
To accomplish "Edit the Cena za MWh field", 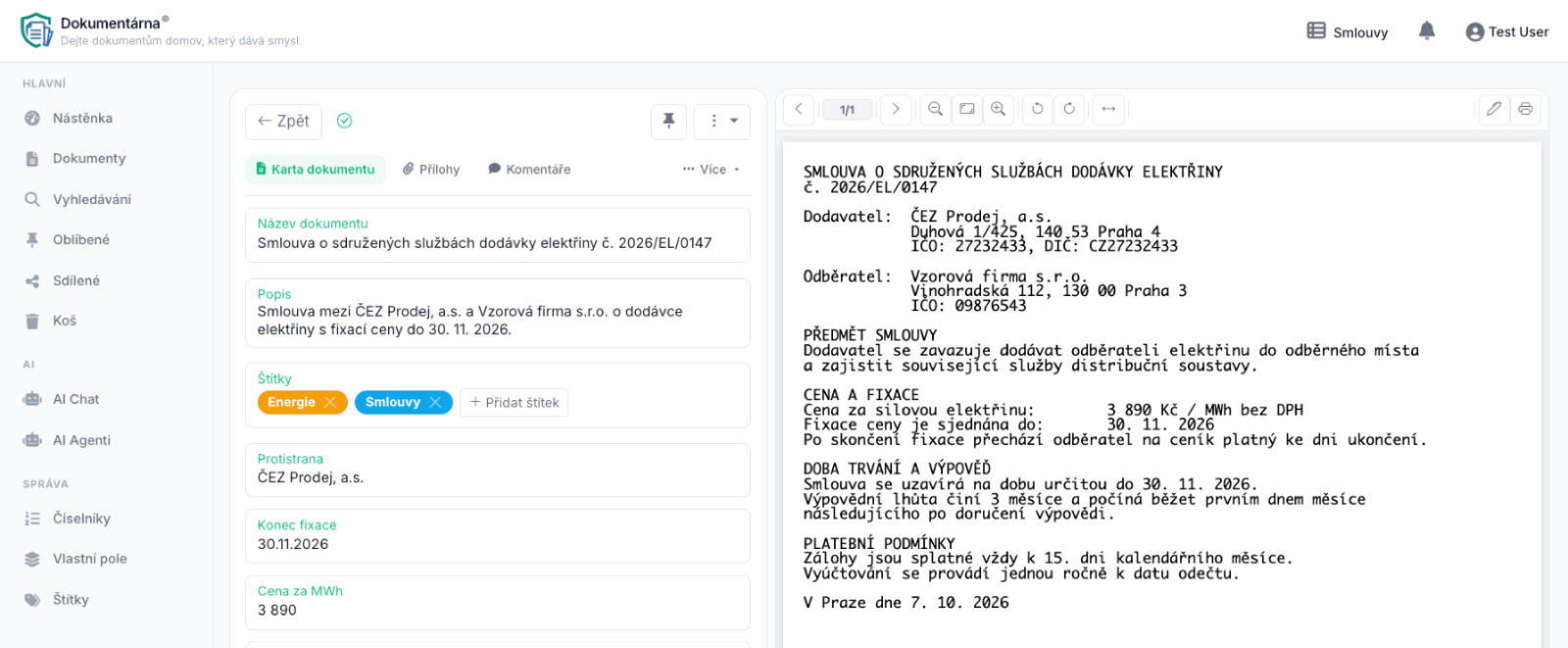I will pyautogui.click(x=498, y=602).
